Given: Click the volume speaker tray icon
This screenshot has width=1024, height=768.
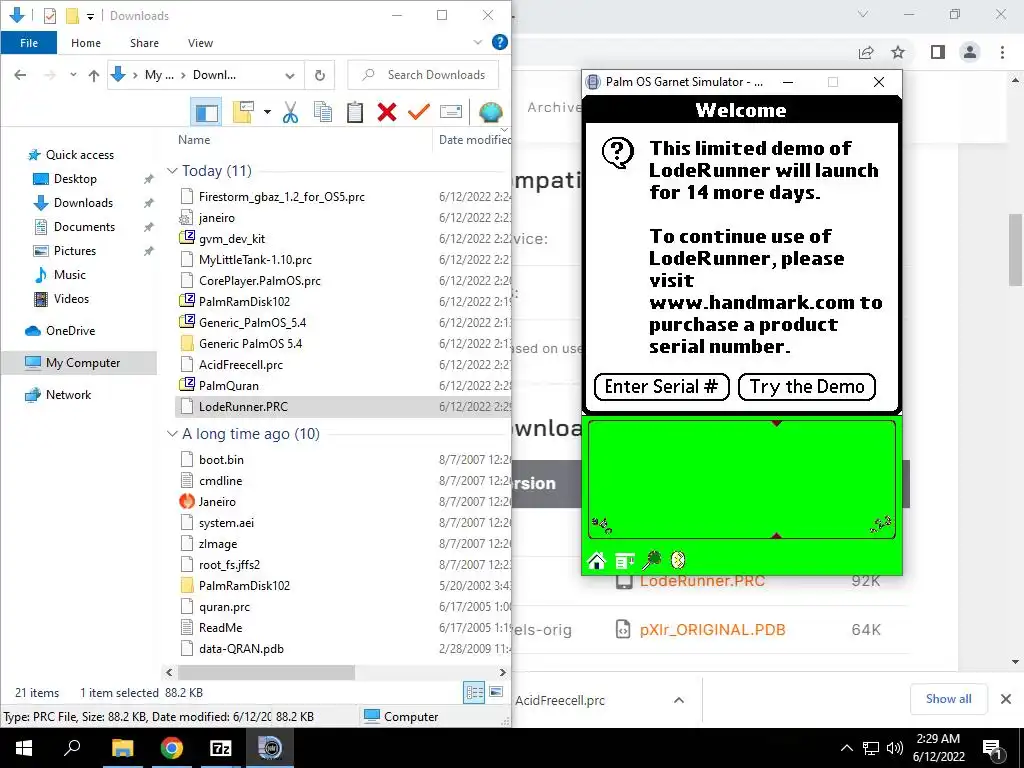Looking at the screenshot, I should coord(895,748).
